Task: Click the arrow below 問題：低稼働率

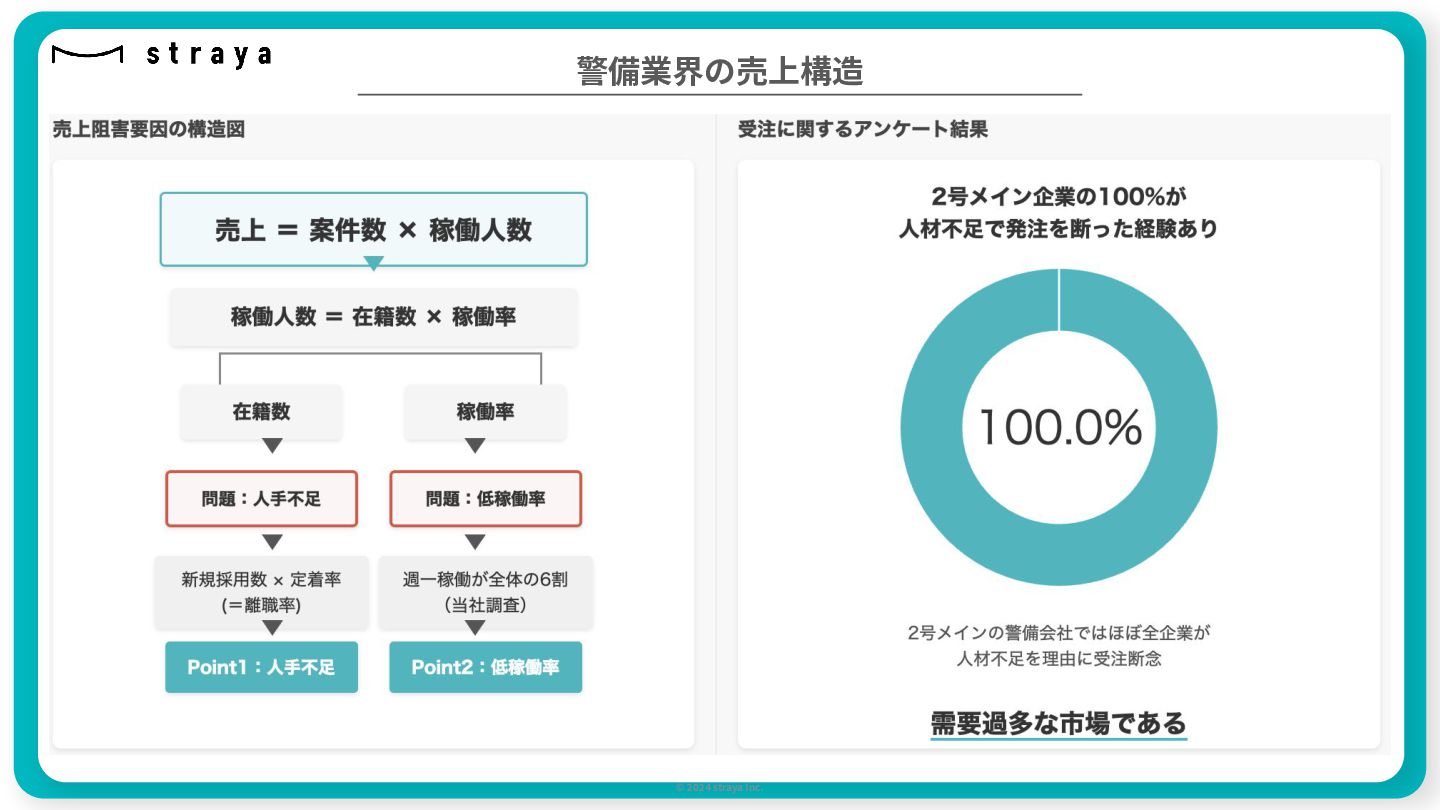Action: (475, 542)
